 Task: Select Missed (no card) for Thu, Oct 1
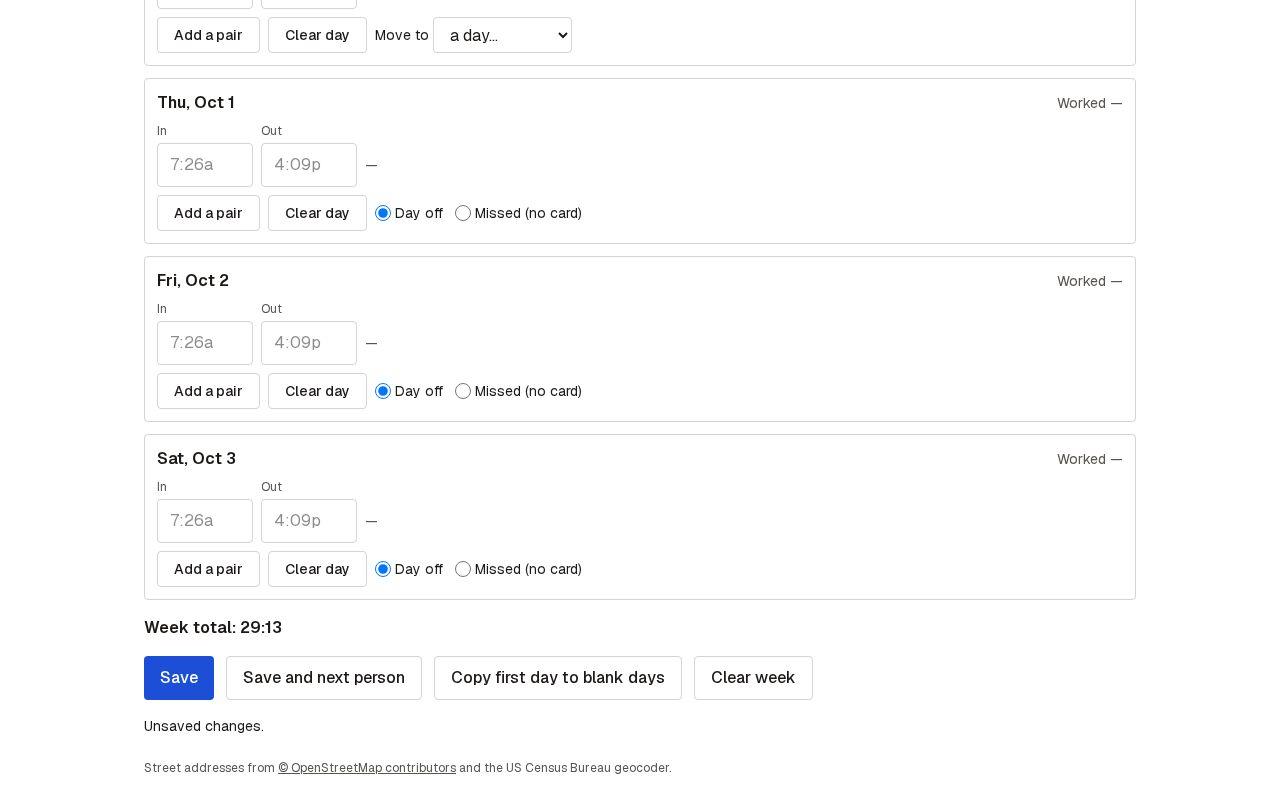click(x=463, y=213)
